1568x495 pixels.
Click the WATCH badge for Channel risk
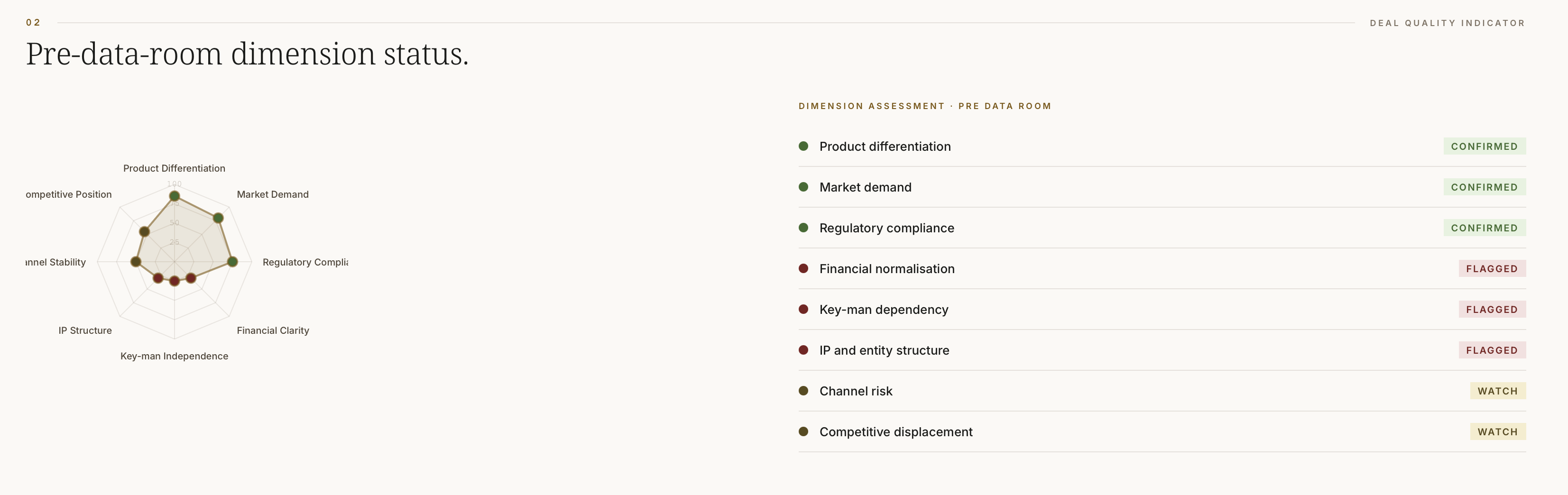1497,391
